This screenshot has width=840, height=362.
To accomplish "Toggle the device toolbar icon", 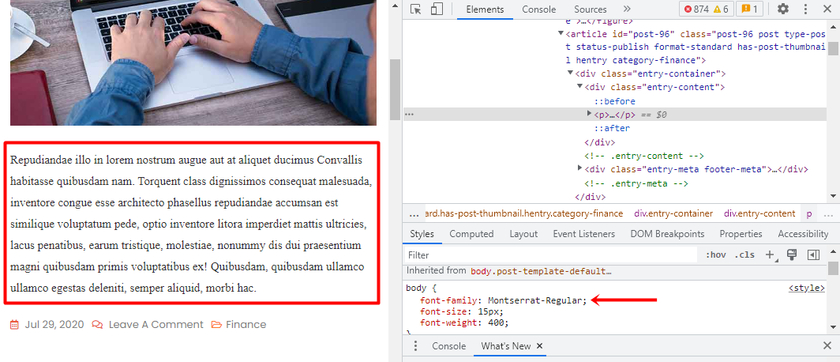I will tap(437, 9).
